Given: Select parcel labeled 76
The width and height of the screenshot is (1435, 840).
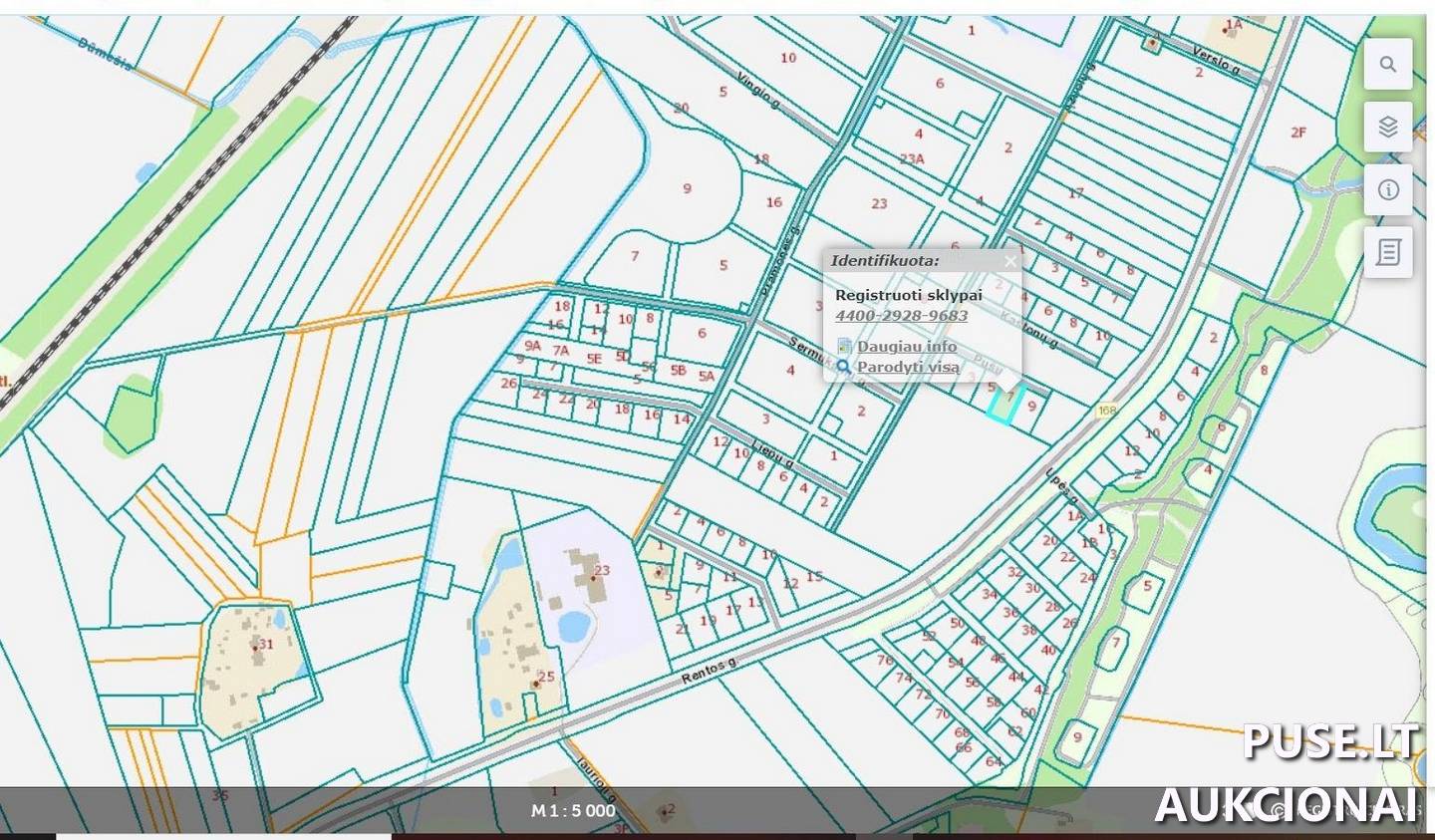Looking at the screenshot, I should point(885,660).
